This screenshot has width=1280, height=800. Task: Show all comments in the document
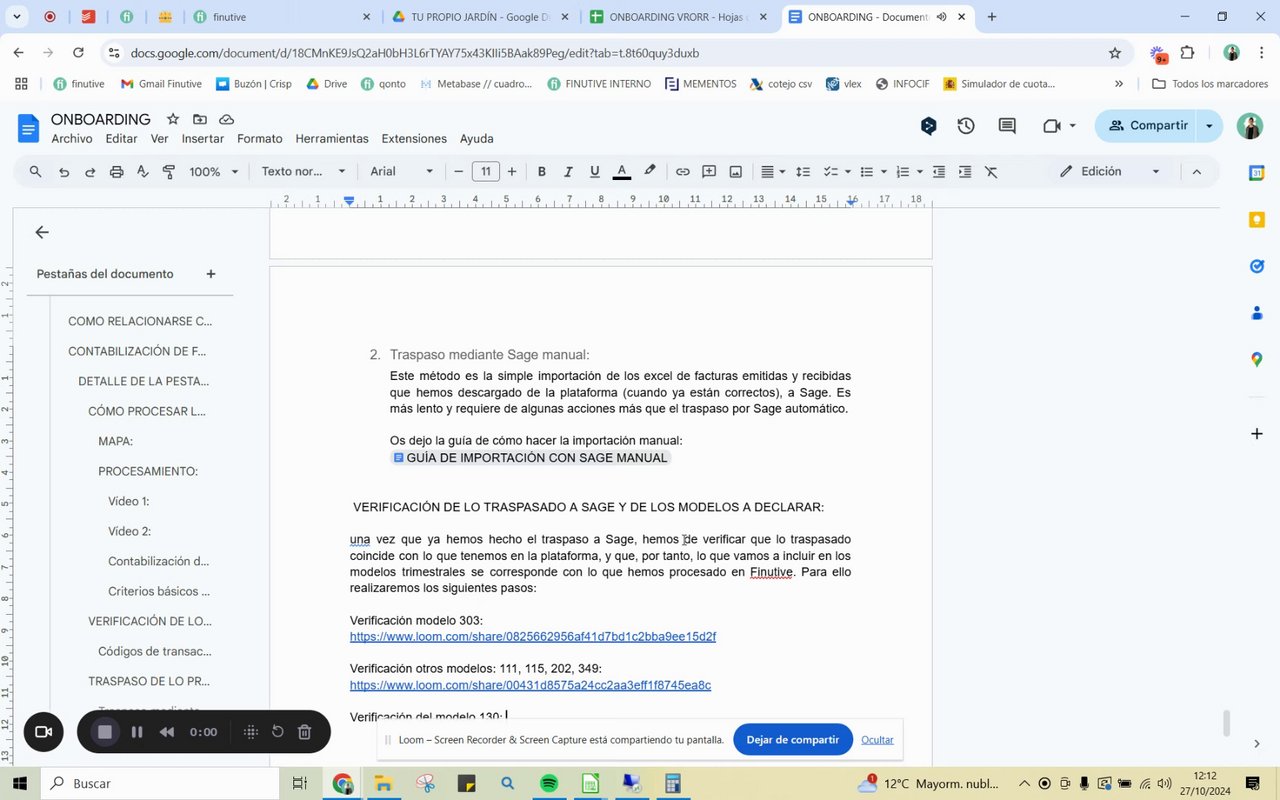click(1007, 126)
